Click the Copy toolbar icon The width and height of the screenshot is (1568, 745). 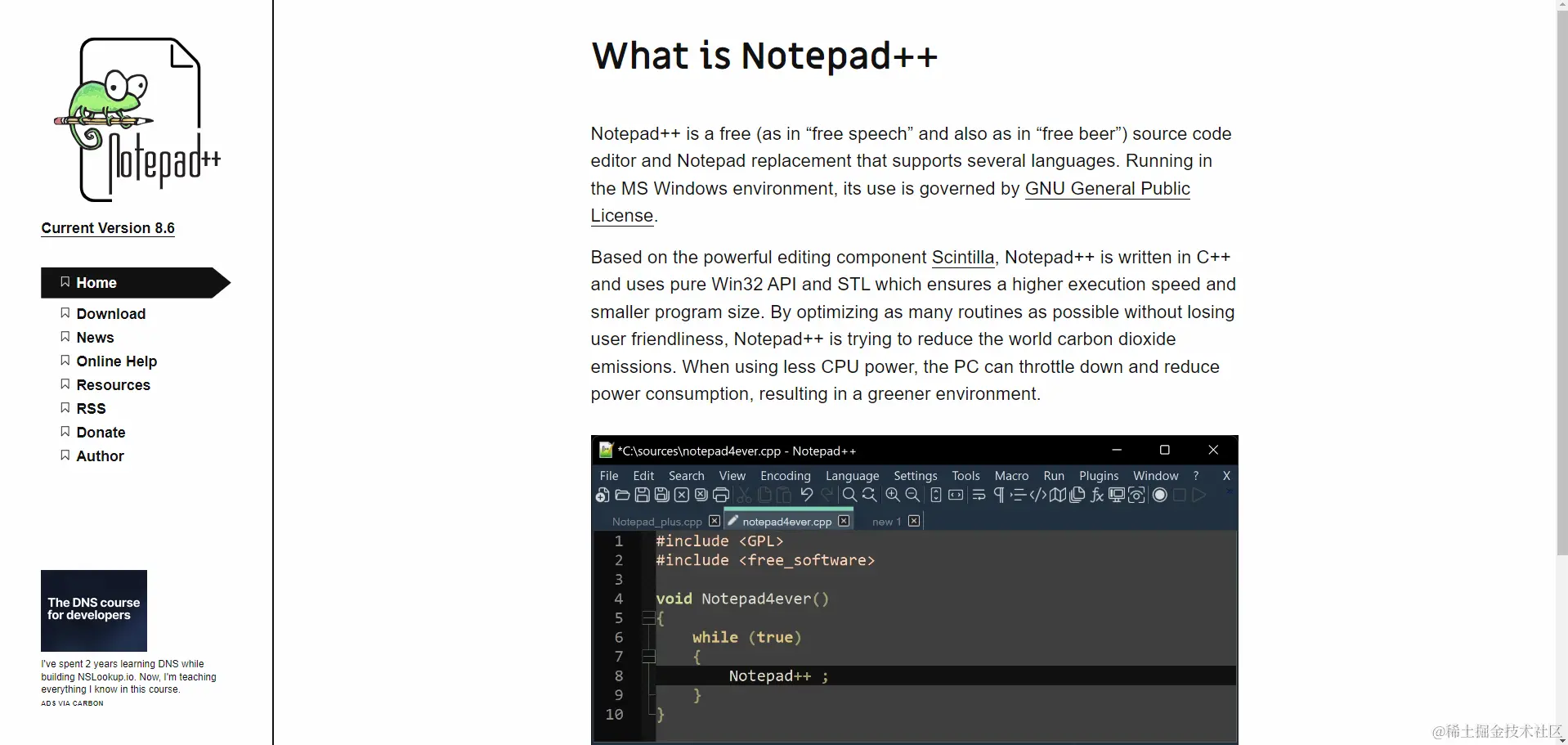click(764, 495)
